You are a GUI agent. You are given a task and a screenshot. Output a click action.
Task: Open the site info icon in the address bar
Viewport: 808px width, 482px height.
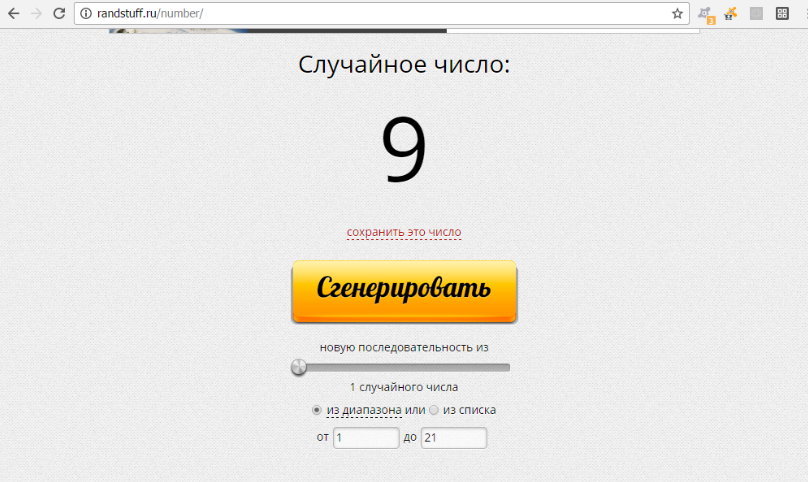(86, 13)
